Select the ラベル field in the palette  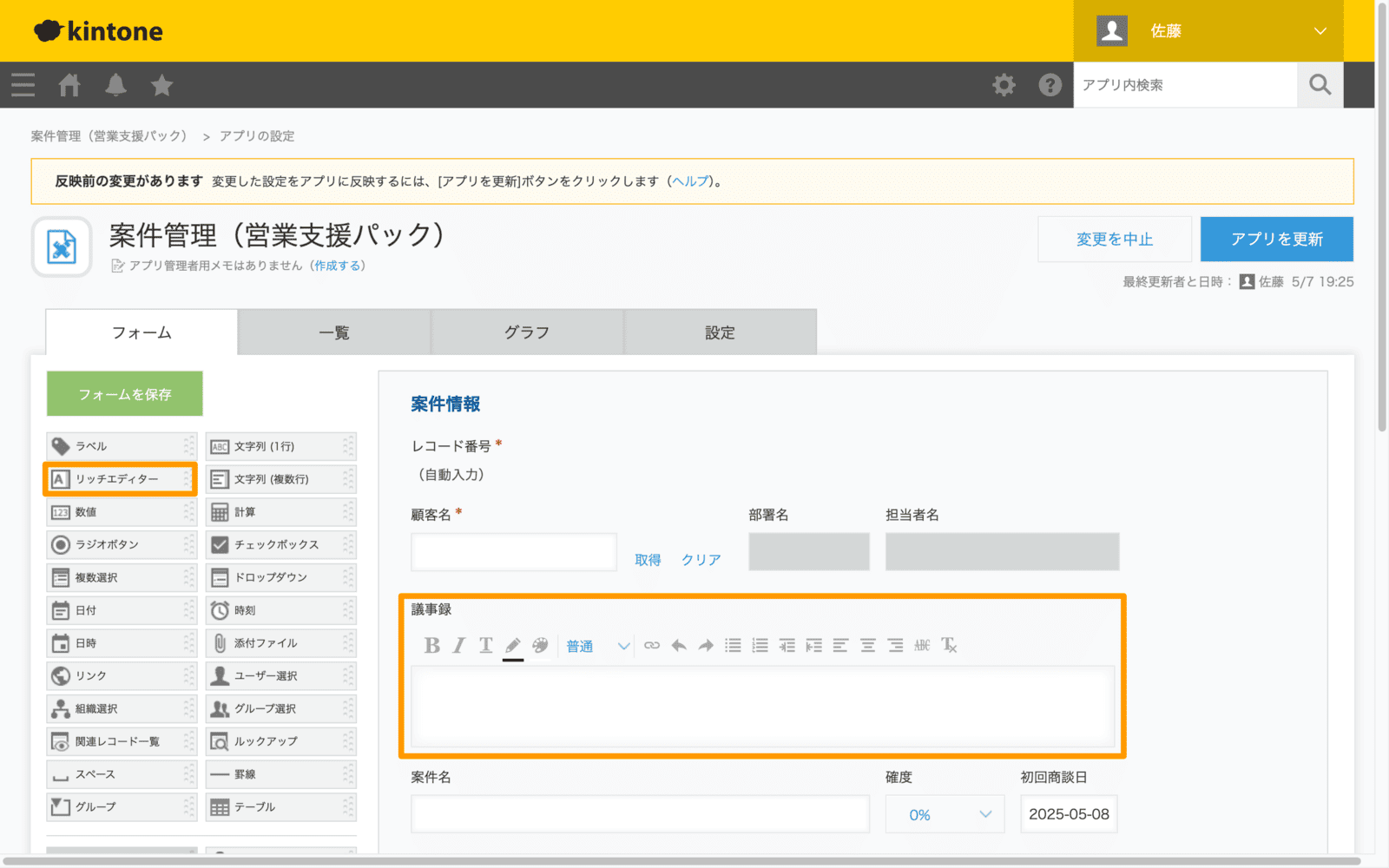[122, 446]
